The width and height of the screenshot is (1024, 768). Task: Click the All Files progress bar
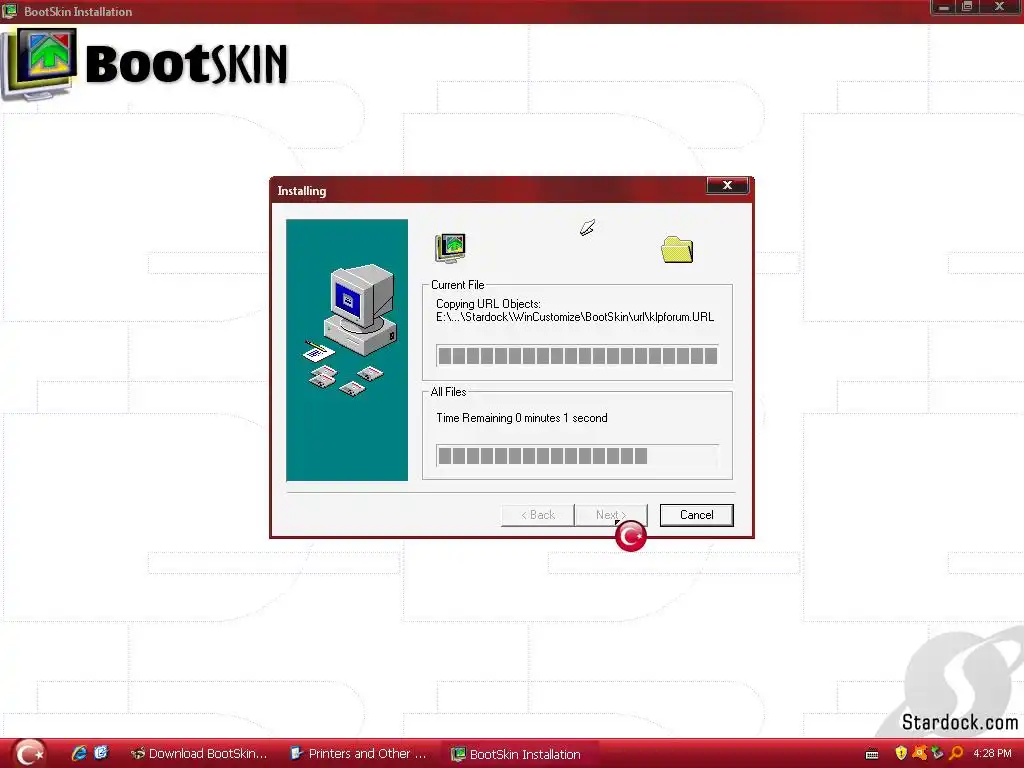coord(577,456)
